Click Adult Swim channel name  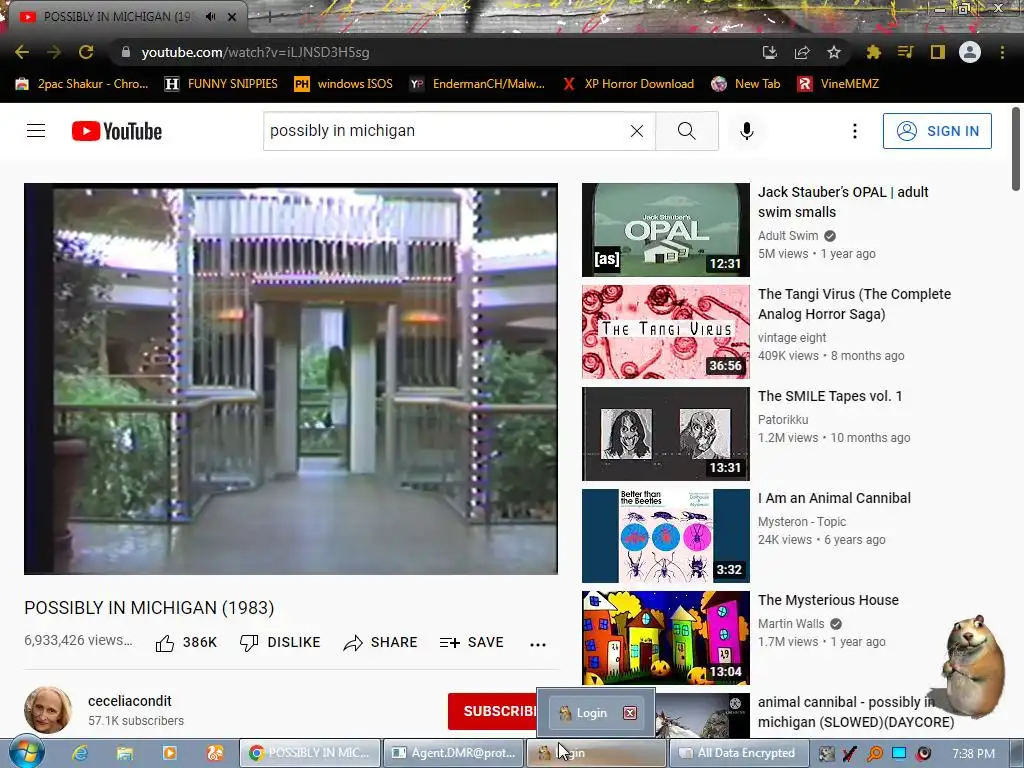click(x=788, y=236)
